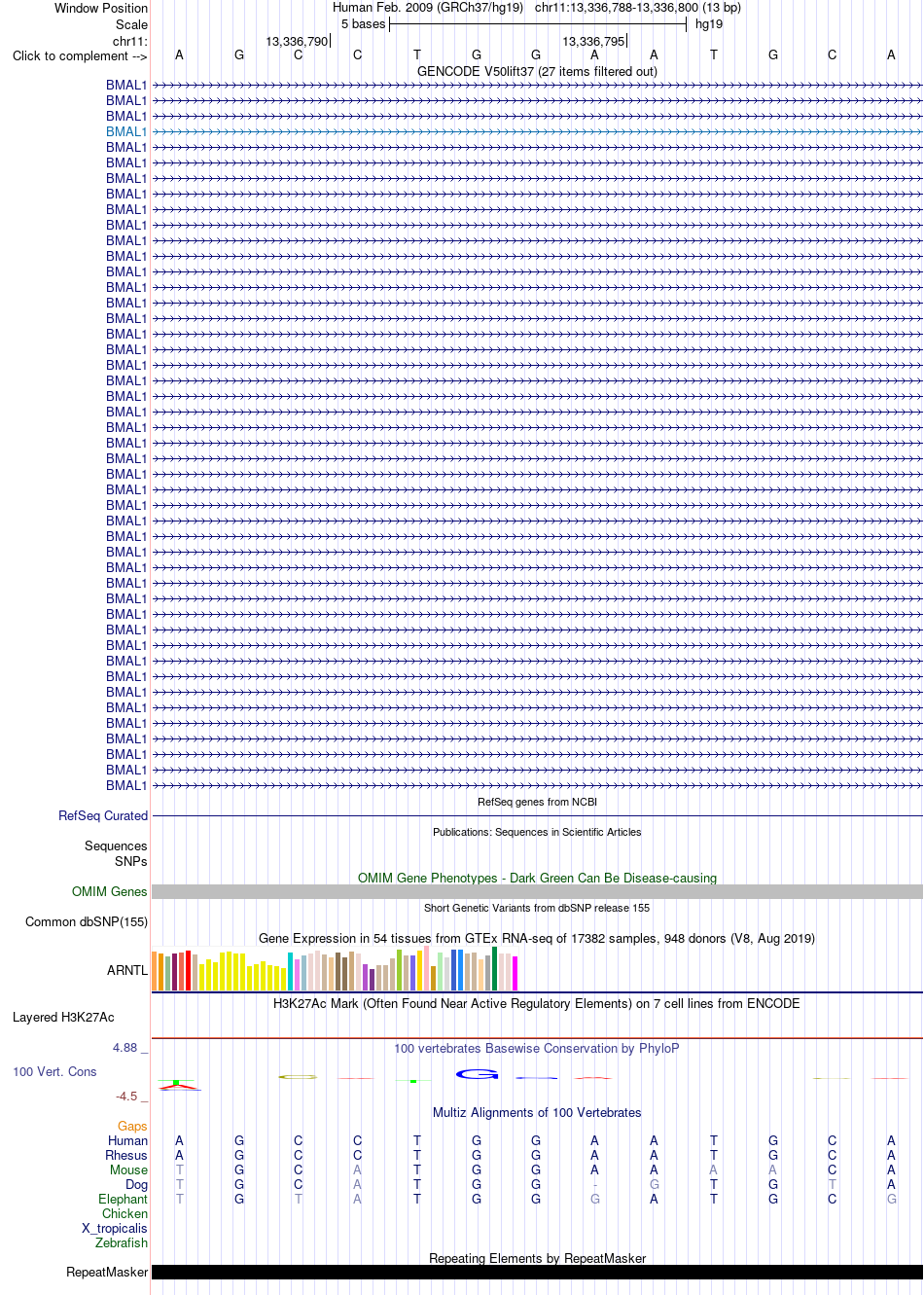
Task: Click the large blue G in the PhyloP logo
Action: click(x=477, y=1074)
